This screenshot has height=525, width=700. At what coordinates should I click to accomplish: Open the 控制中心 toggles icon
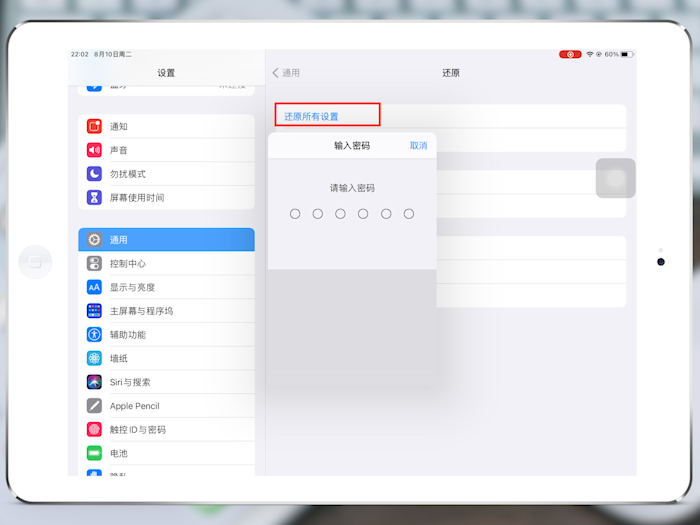point(94,263)
